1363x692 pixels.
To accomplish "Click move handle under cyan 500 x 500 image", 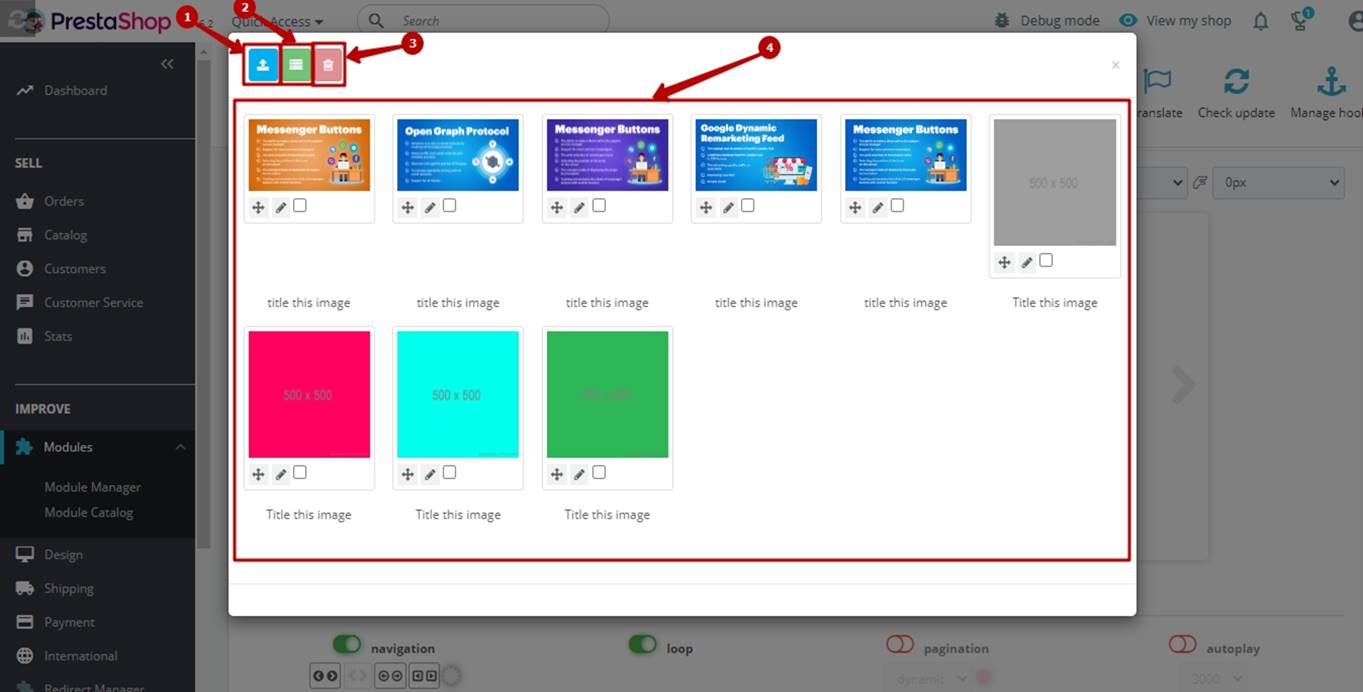I will (407, 474).
